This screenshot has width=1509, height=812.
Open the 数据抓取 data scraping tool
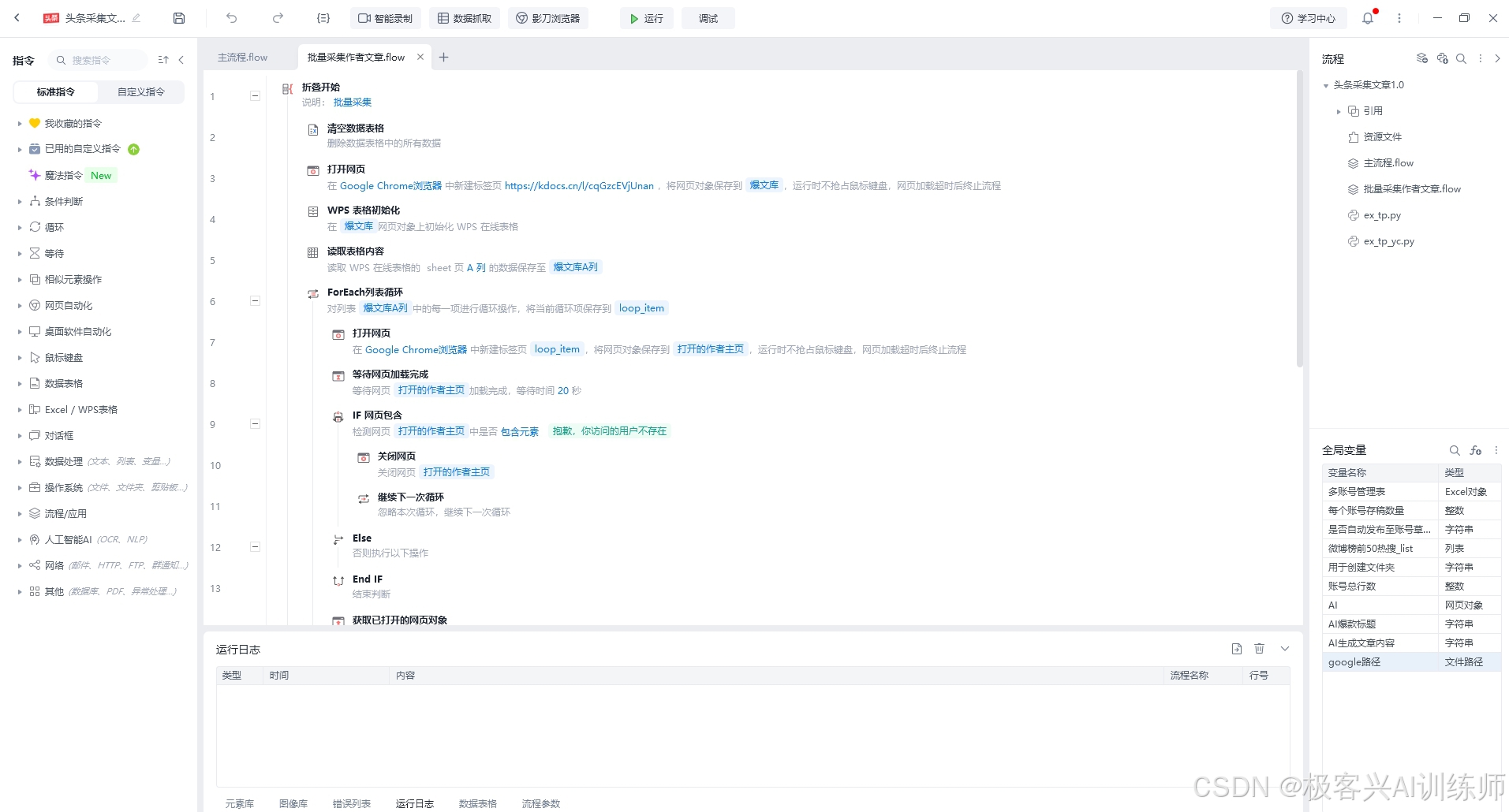point(464,17)
